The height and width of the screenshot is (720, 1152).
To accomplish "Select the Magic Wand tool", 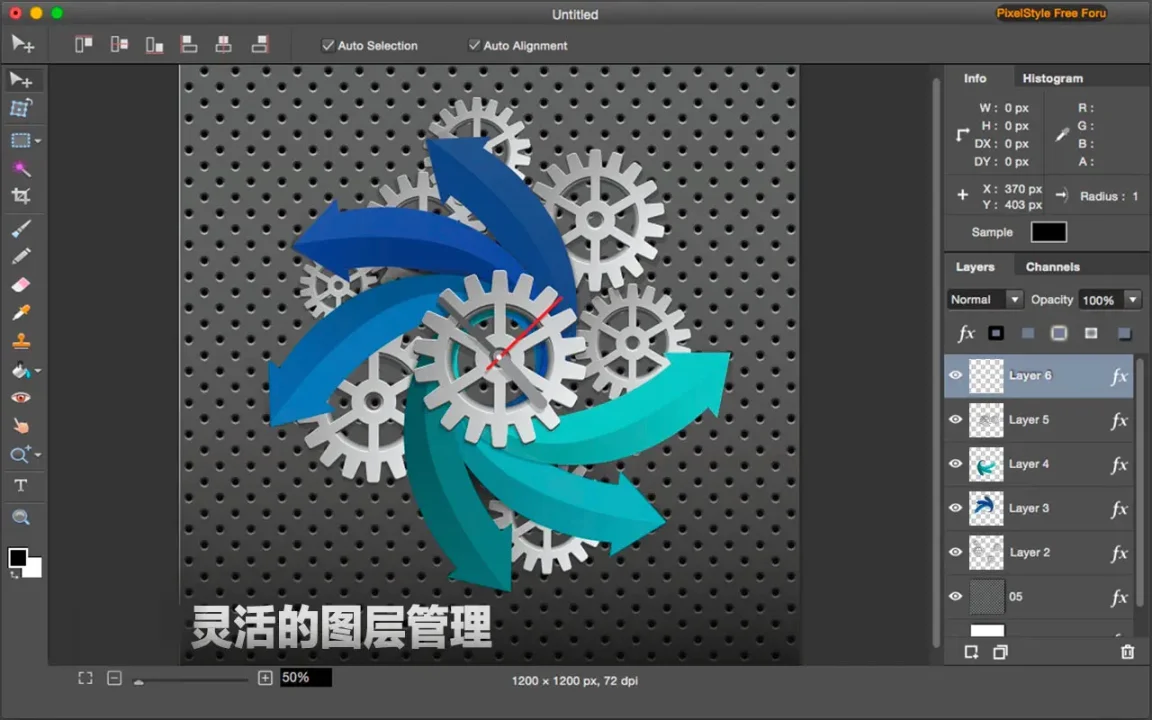I will (21, 168).
